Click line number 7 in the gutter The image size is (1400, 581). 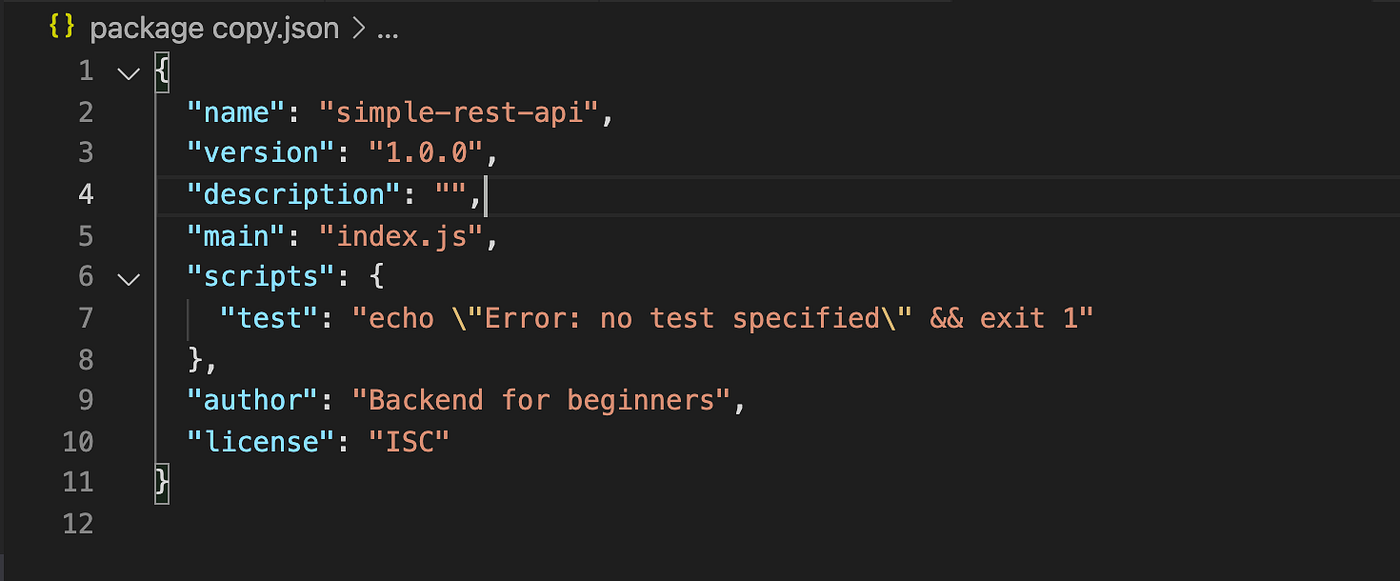coord(86,318)
